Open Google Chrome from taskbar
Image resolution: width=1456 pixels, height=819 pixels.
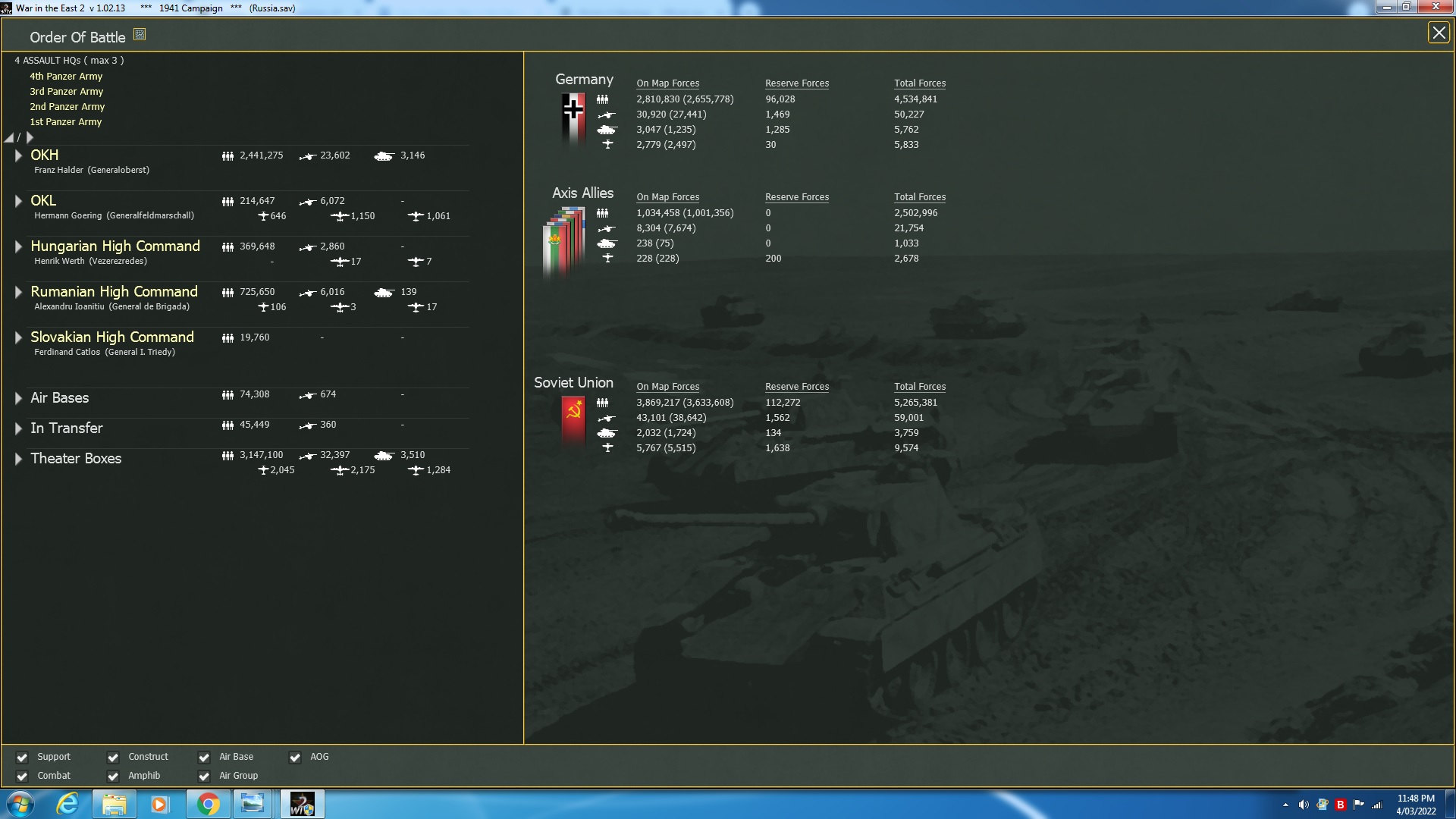[x=208, y=804]
